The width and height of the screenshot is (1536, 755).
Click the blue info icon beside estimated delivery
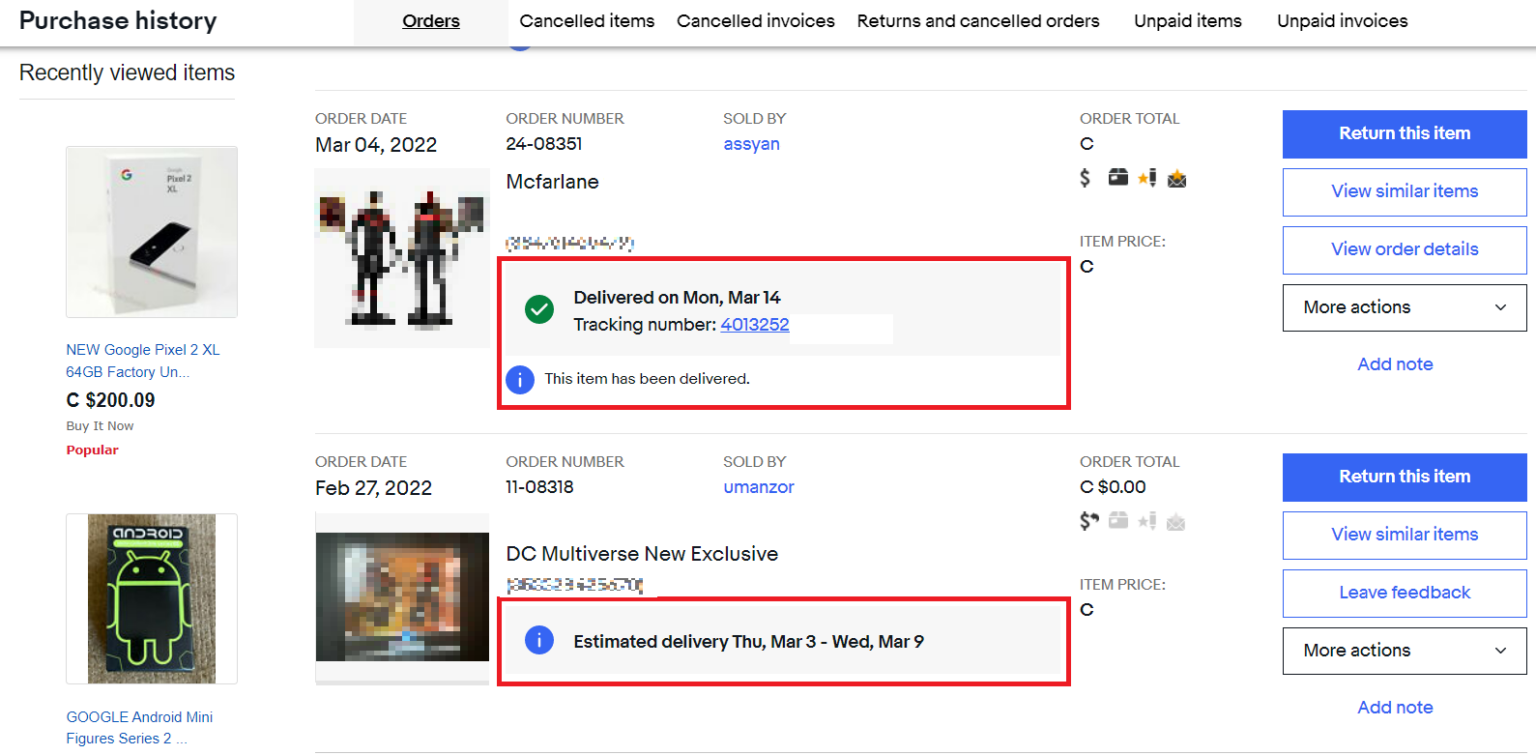(539, 641)
